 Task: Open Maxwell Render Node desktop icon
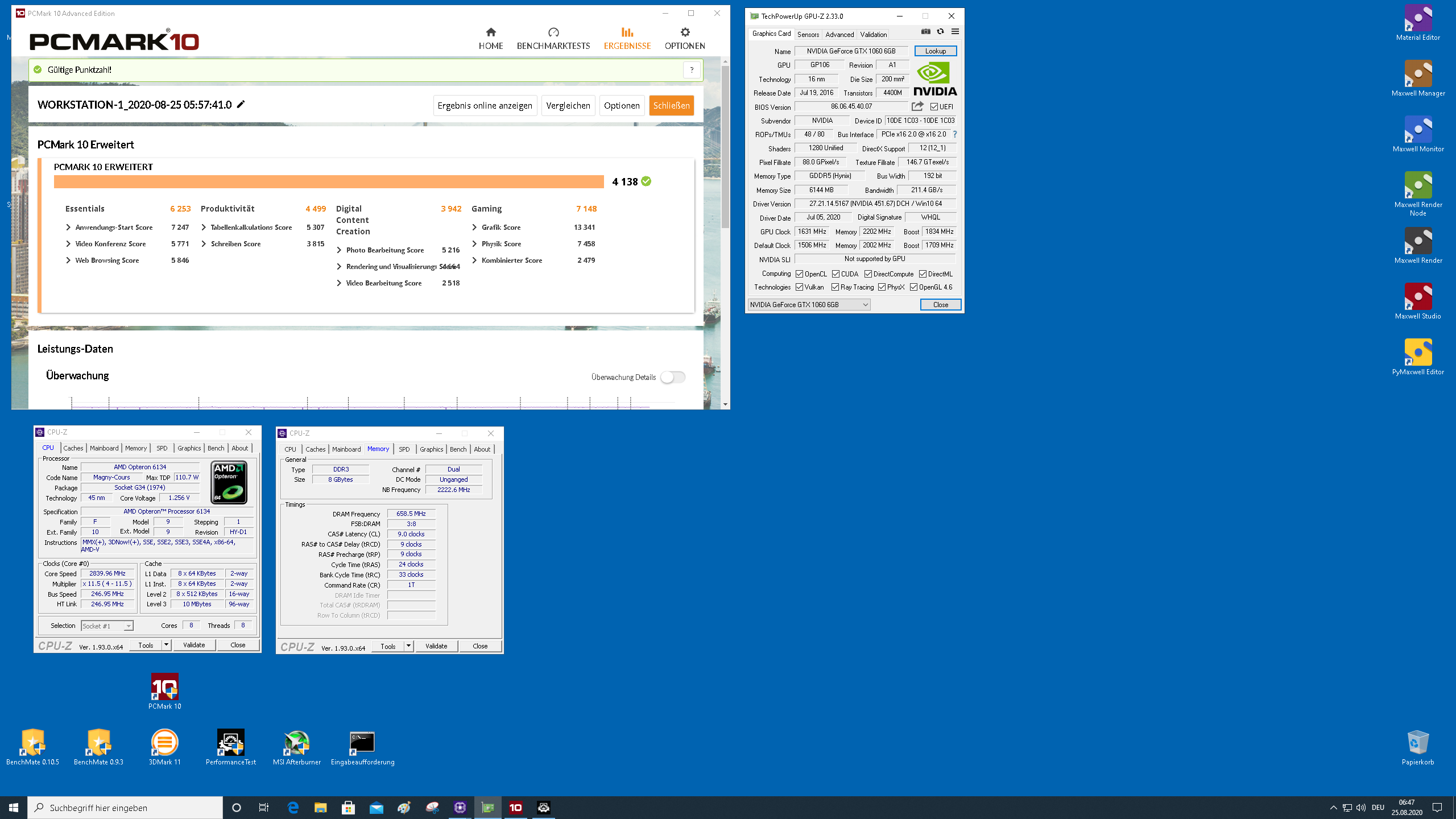click(x=1418, y=194)
